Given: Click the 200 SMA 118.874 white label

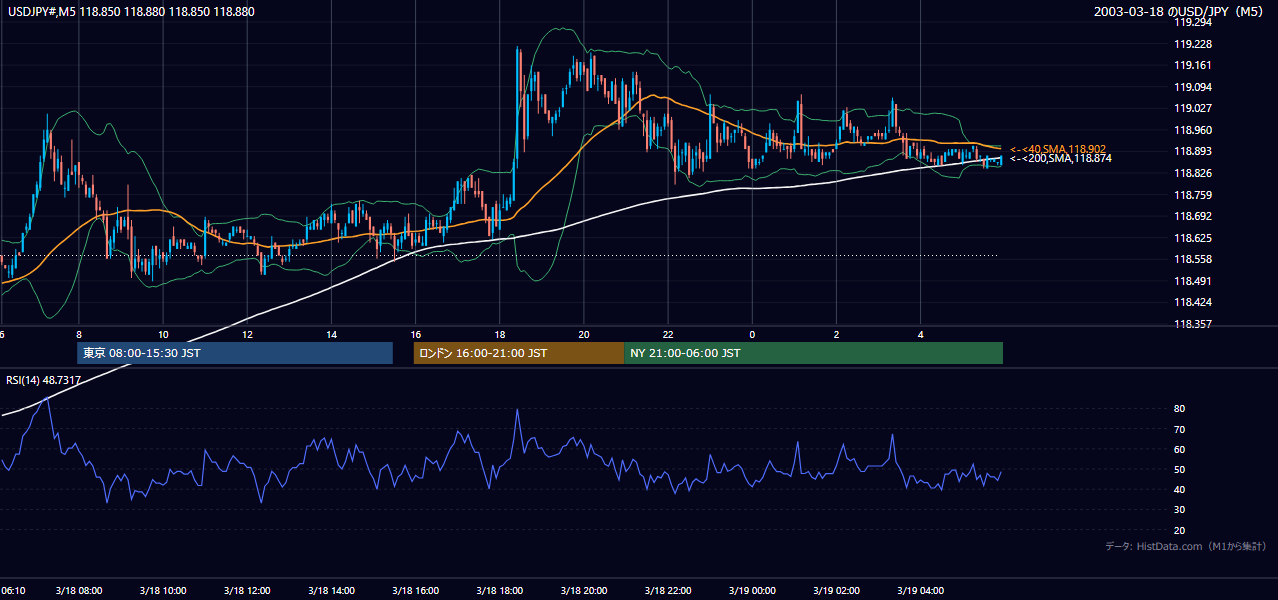Looking at the screenshot, I should coord(1060,158).
